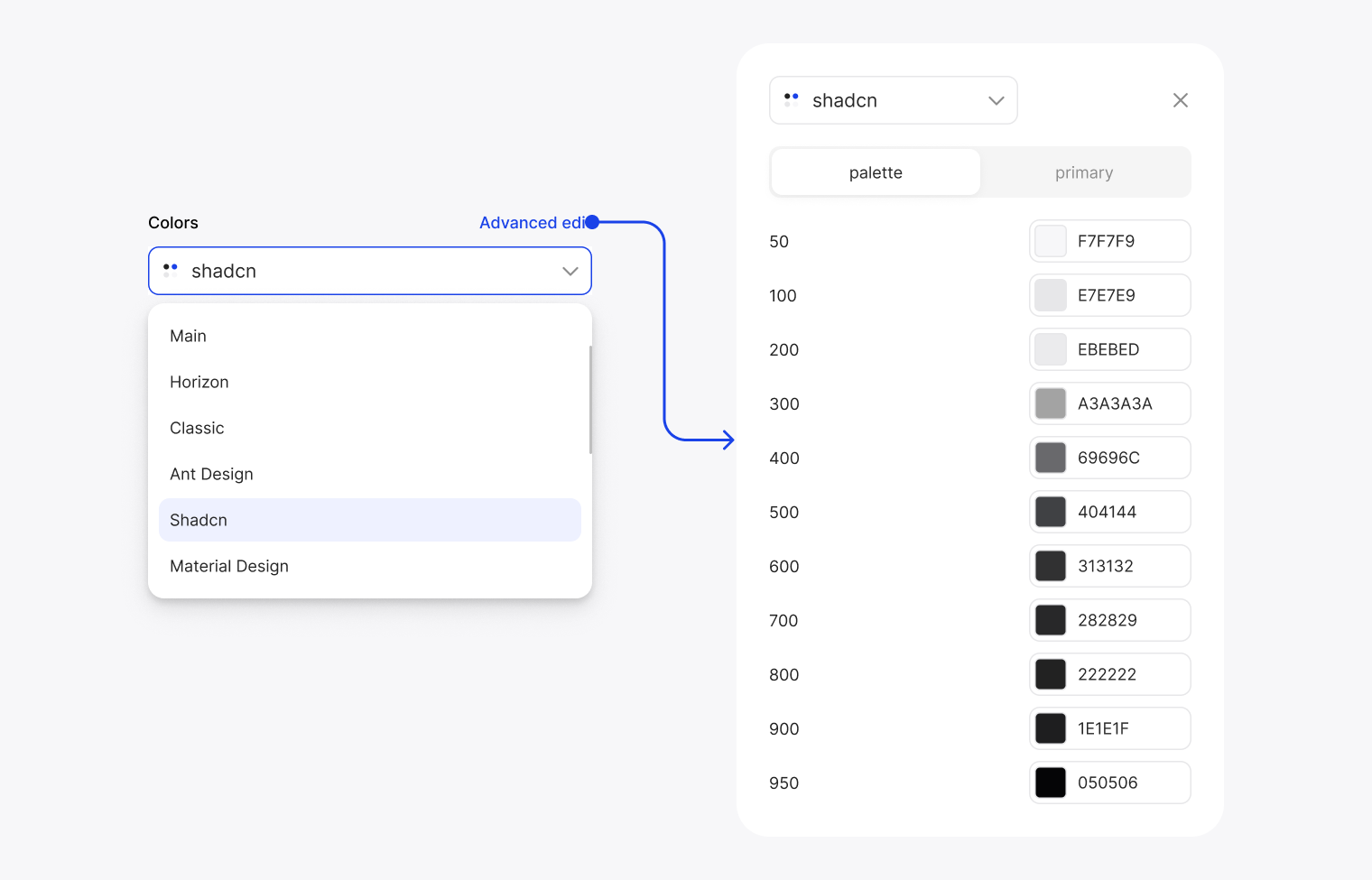
Task: Click the color swatch for shade 300
Action: (1050, 403)
